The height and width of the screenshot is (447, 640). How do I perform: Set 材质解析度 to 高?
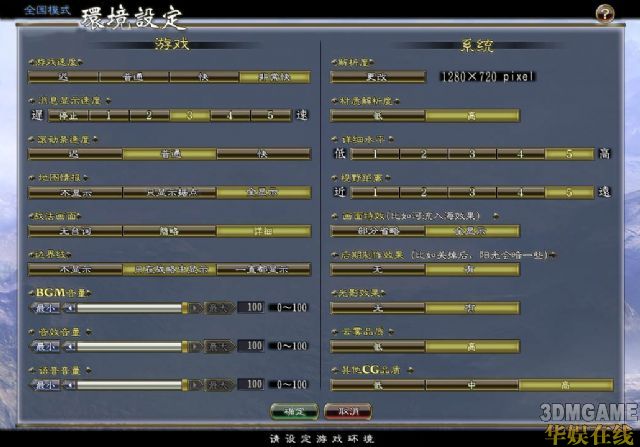pyautogui.click(x=472, y=116)
